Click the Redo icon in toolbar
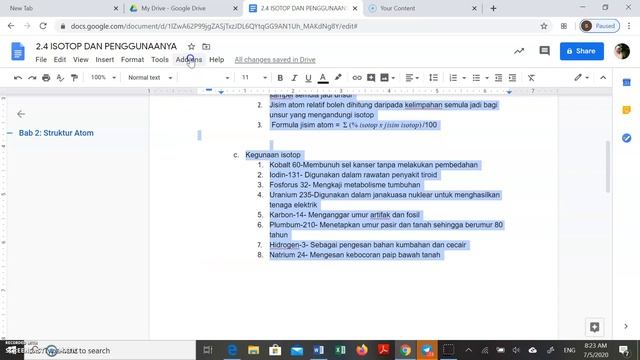 pos(32,78)
